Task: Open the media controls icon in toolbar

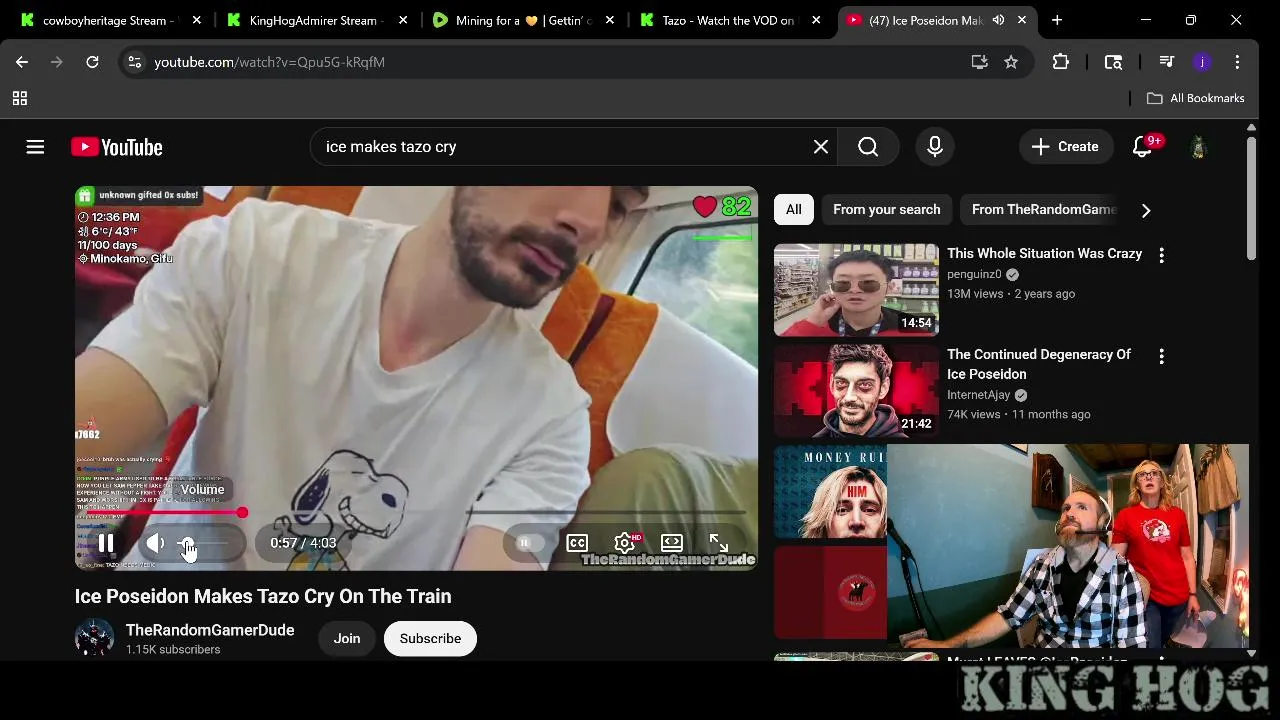Action: (1166, 62)
